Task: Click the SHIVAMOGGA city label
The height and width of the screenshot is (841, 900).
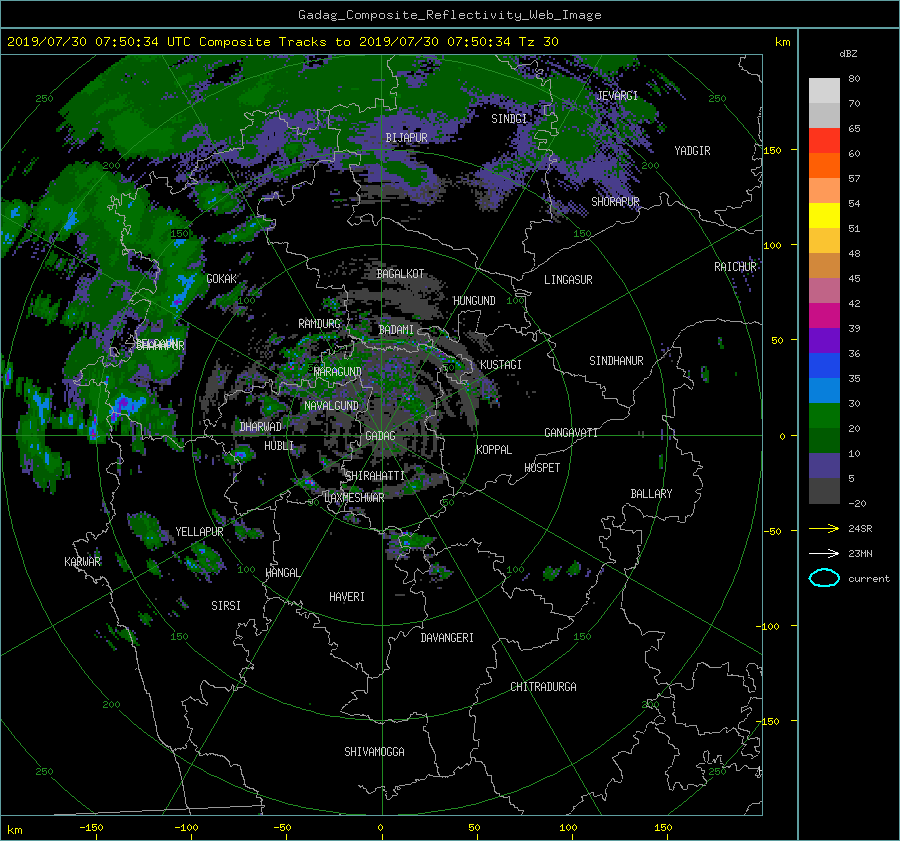Action: click(374, 752)
